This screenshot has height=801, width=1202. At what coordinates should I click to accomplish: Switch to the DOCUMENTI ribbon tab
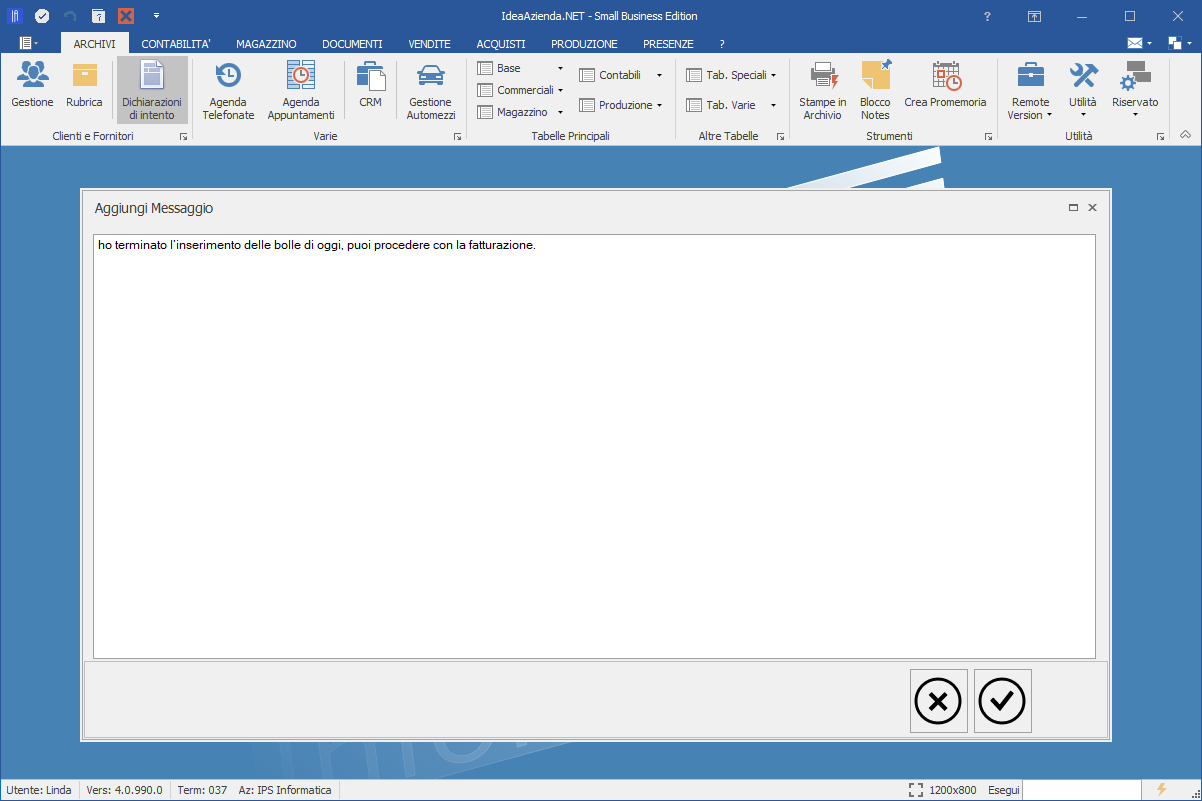352,44
